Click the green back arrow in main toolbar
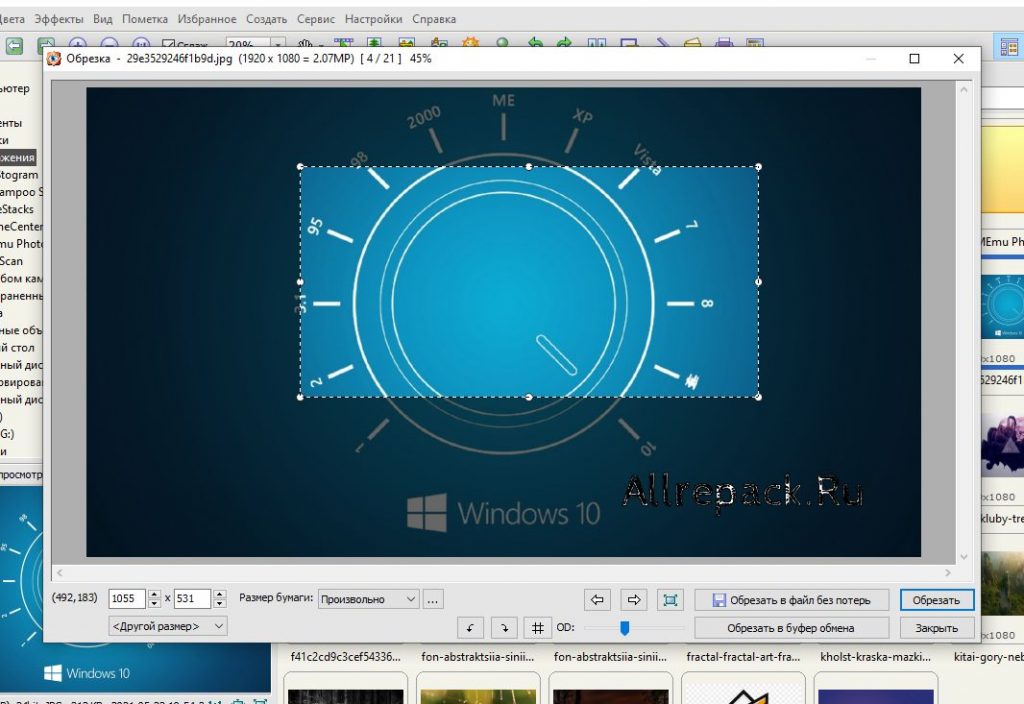This screenshot has height=704, width=1024. 14,46
